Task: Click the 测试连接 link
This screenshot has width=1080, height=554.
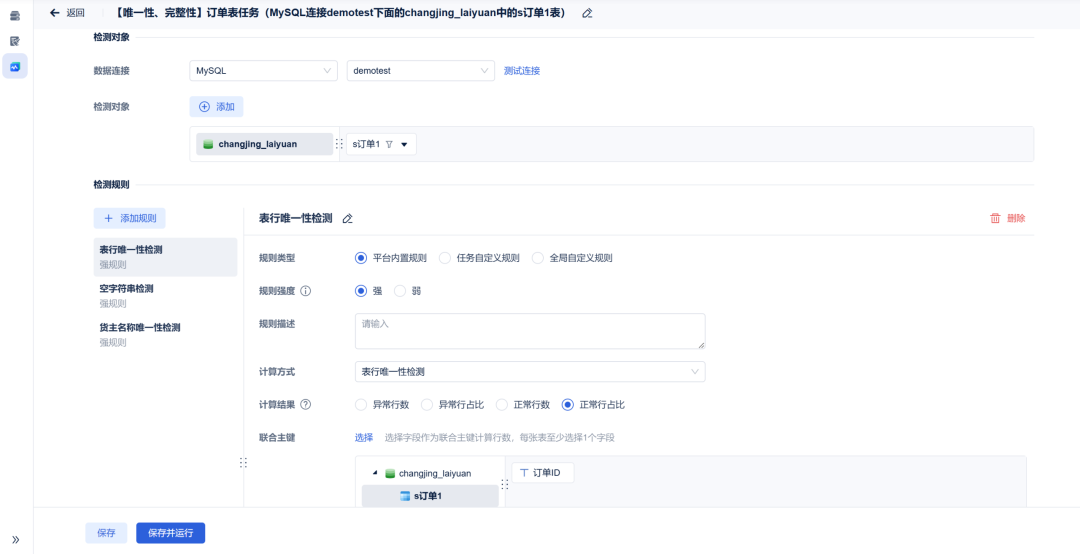Action: coord(522,70)
